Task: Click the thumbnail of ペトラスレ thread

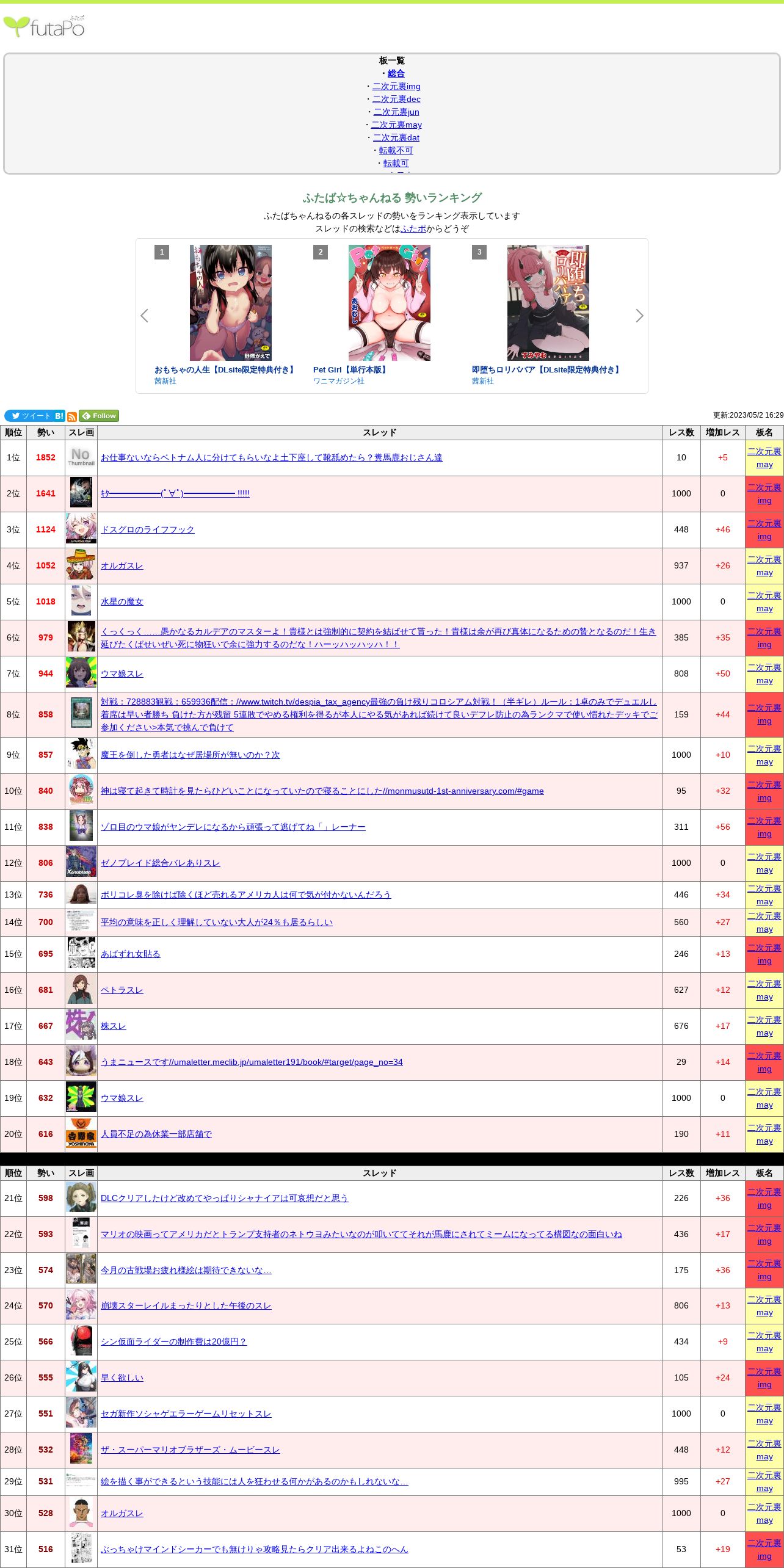Action: (x=81, y=990)
